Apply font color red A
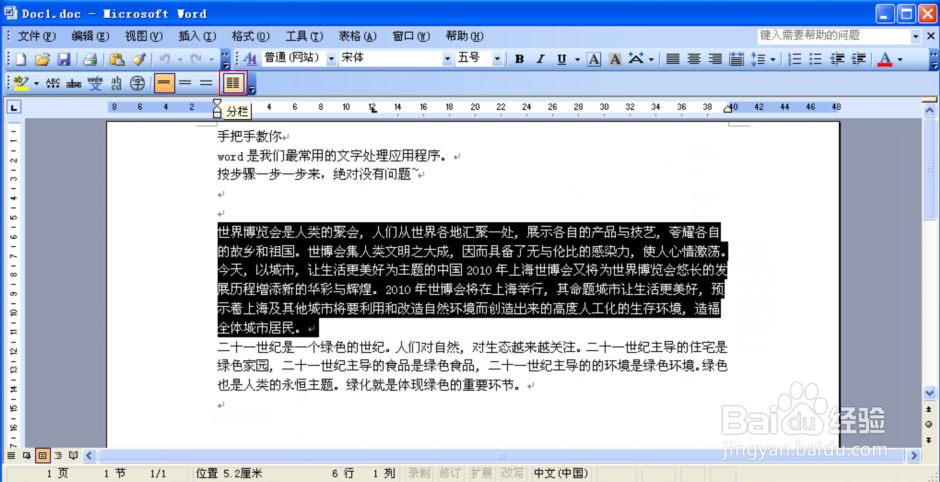 coord(885,59)
